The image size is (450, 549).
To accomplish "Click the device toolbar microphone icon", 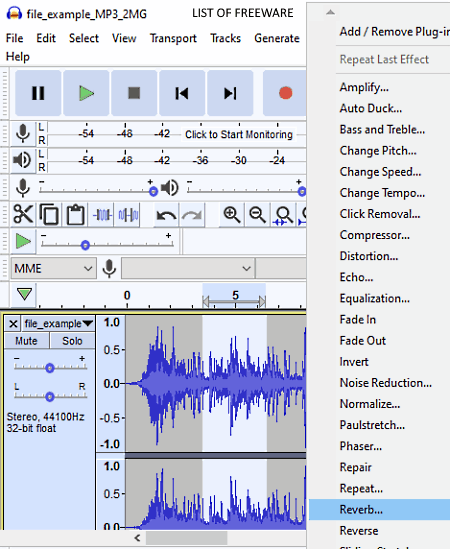I will pos(109,269).
